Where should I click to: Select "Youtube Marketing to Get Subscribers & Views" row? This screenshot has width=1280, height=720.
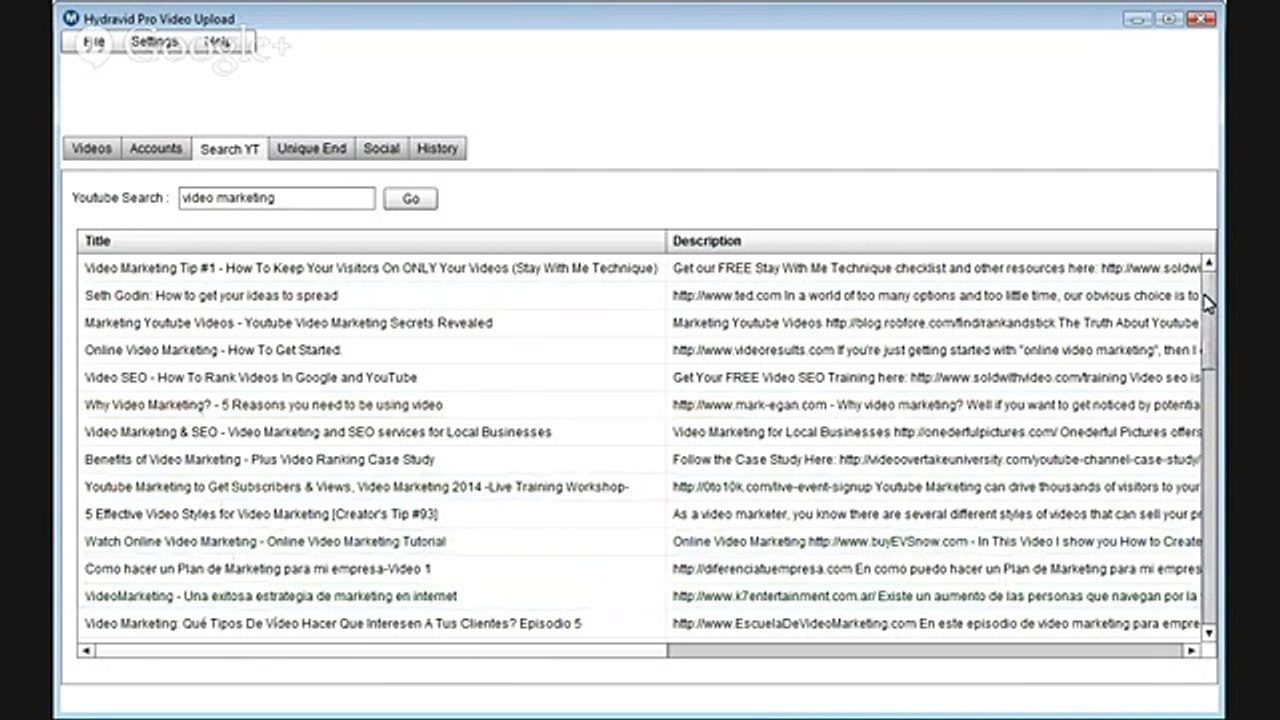point(371,487)
